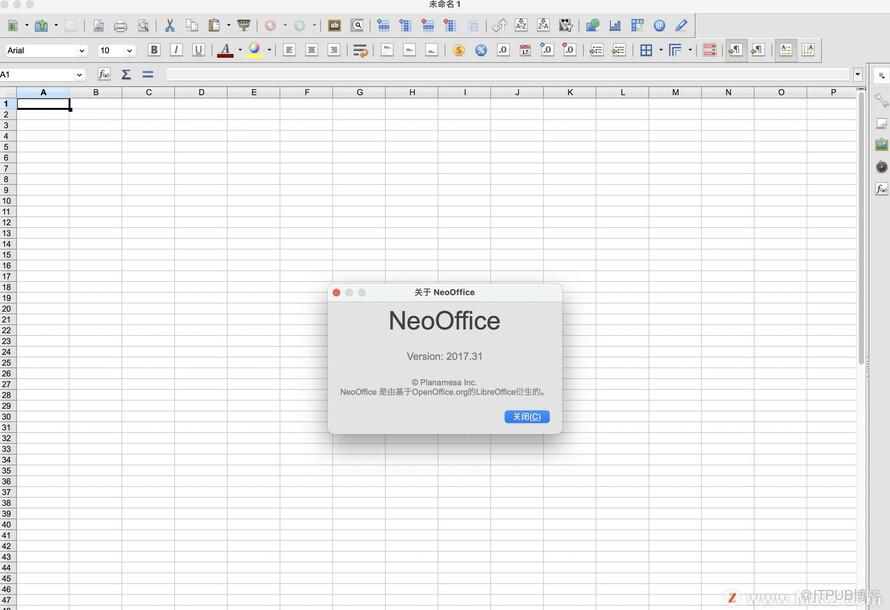Click the Open document icon
Viewport: 890px width, 610px height.
click(41, 26)
